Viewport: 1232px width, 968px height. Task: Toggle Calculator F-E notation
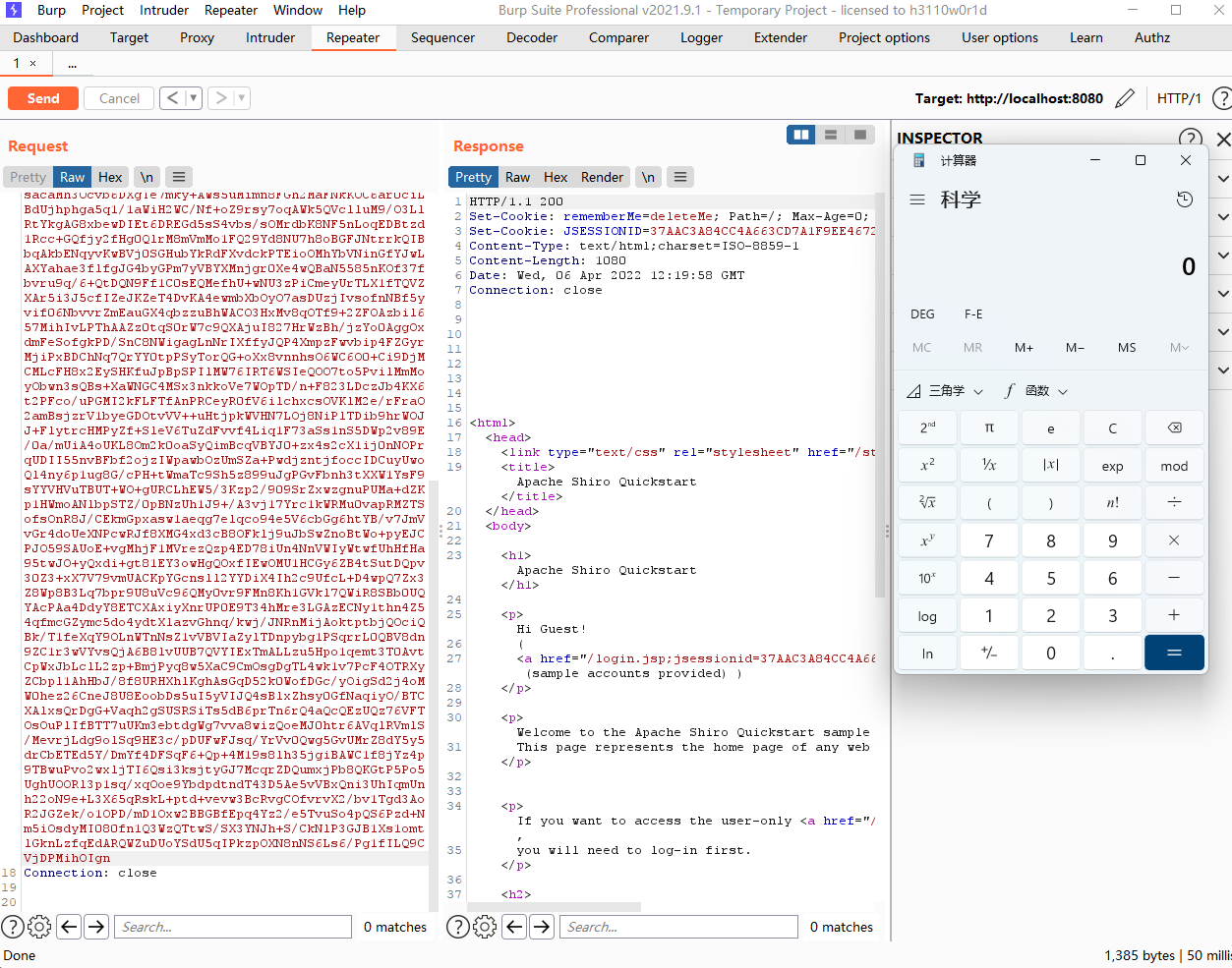(973, 313)
